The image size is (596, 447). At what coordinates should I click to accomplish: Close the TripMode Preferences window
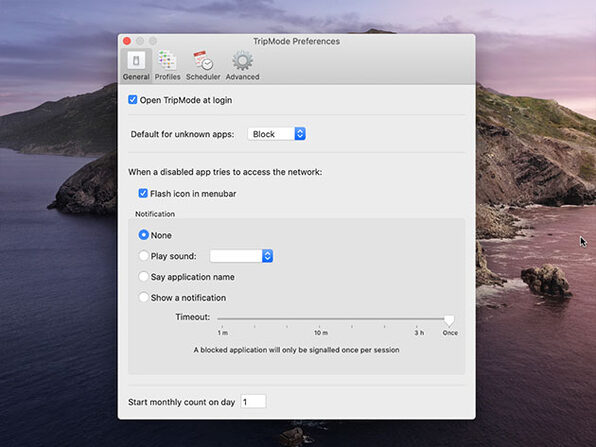point(127,41)
